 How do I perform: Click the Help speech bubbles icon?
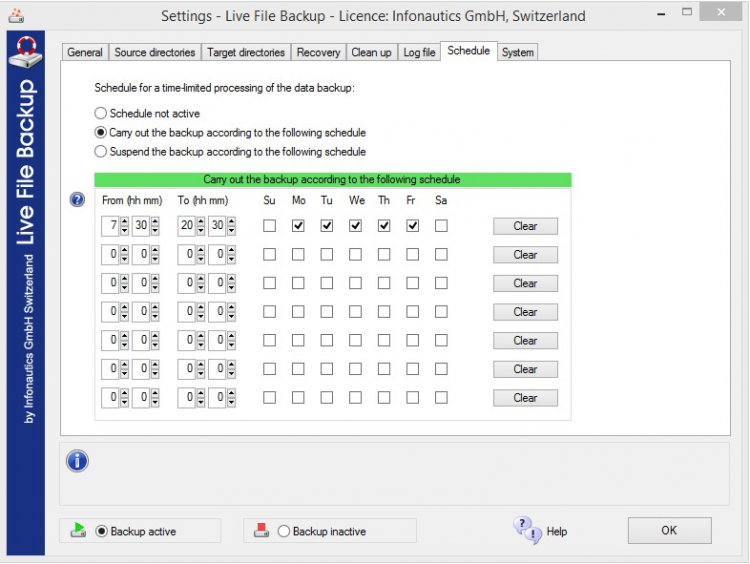528,531
